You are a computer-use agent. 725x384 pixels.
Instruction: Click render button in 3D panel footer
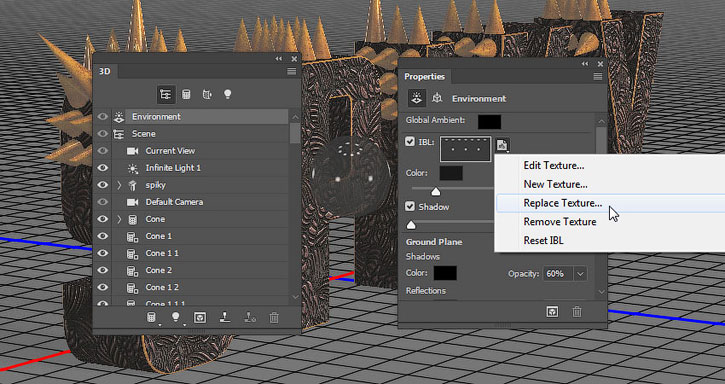(x=200, y=317)
